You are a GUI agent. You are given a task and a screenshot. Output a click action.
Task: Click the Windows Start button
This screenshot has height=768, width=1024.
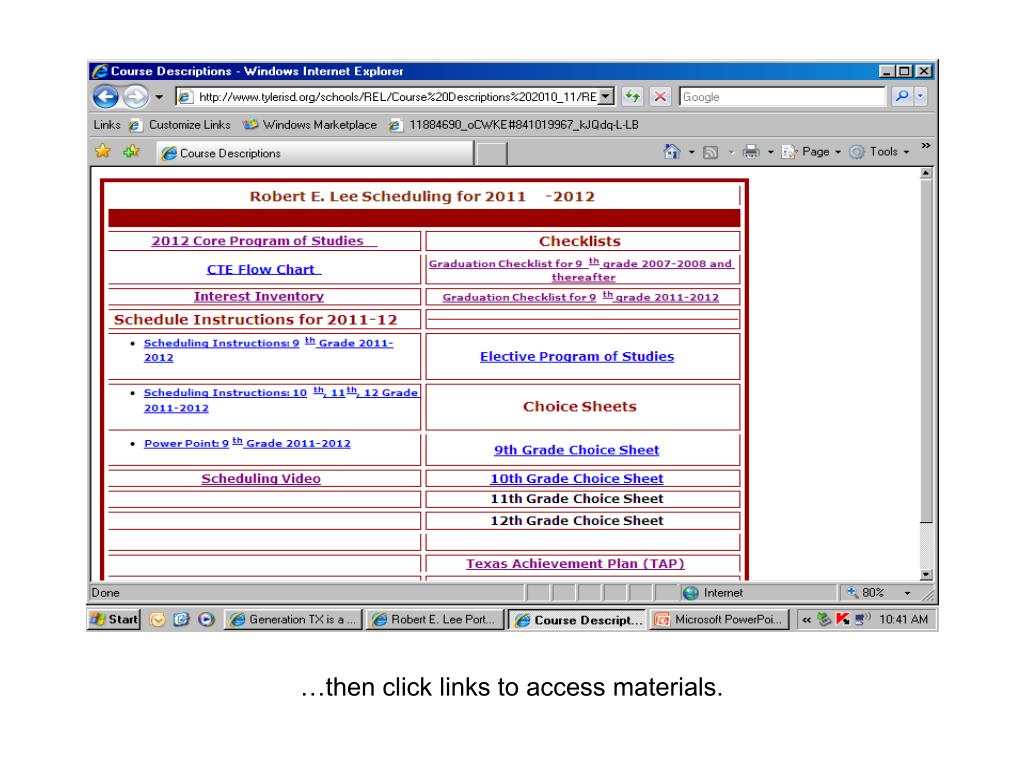point(114,619)
